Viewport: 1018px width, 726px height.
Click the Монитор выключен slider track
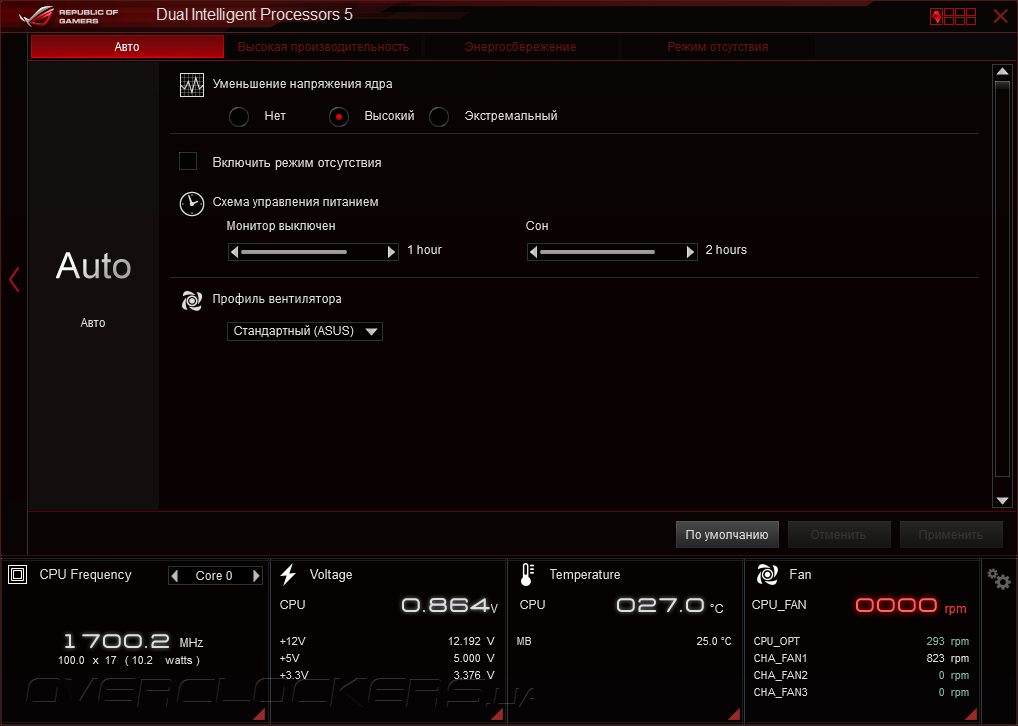pos(313,252)
